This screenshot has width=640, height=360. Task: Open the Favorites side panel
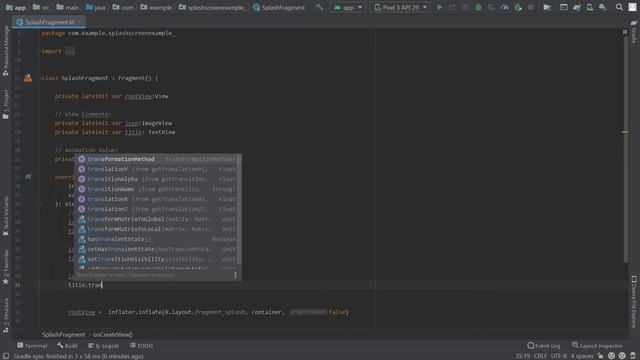pos(6,267)
